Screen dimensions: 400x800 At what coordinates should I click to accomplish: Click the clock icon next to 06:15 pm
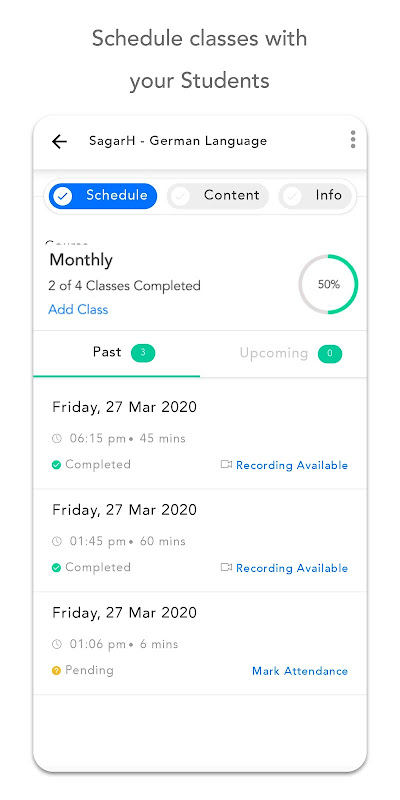pyautogui.click(x=57, y=438)
